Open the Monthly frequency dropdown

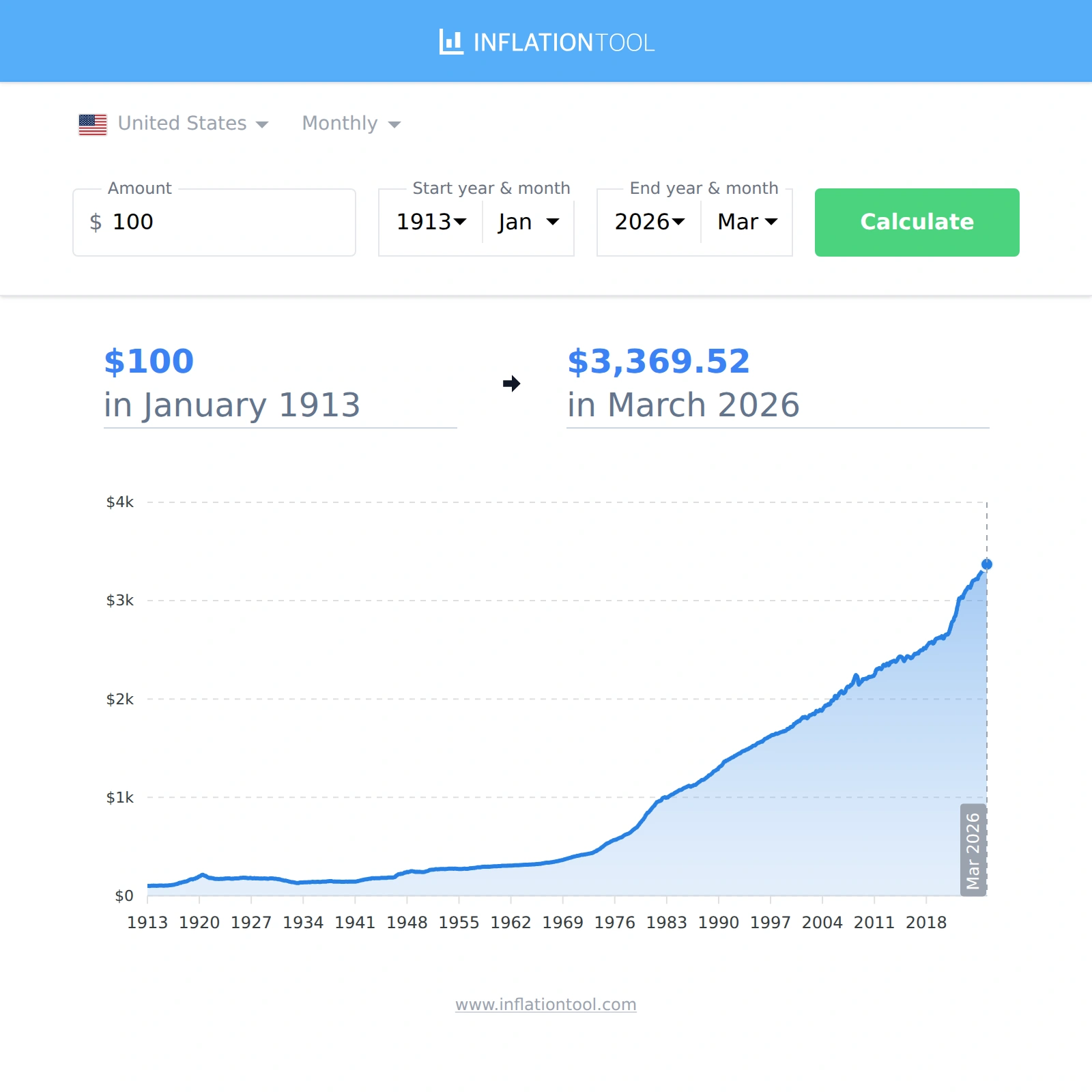click(x=351, y=124)
